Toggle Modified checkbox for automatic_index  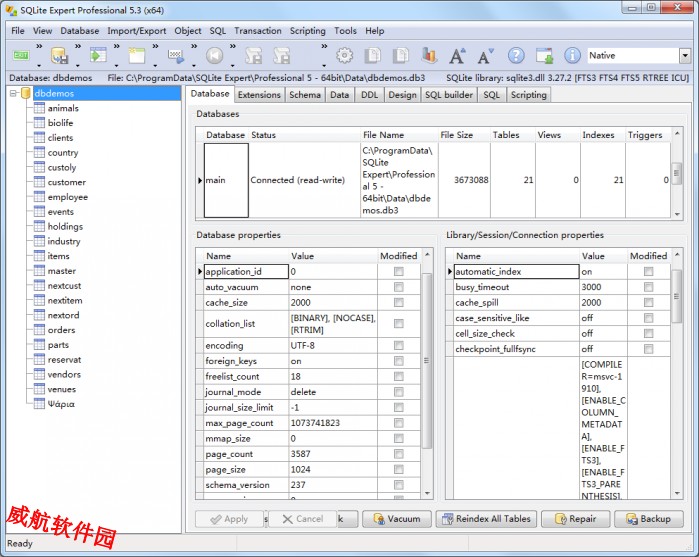coord(649,272)
